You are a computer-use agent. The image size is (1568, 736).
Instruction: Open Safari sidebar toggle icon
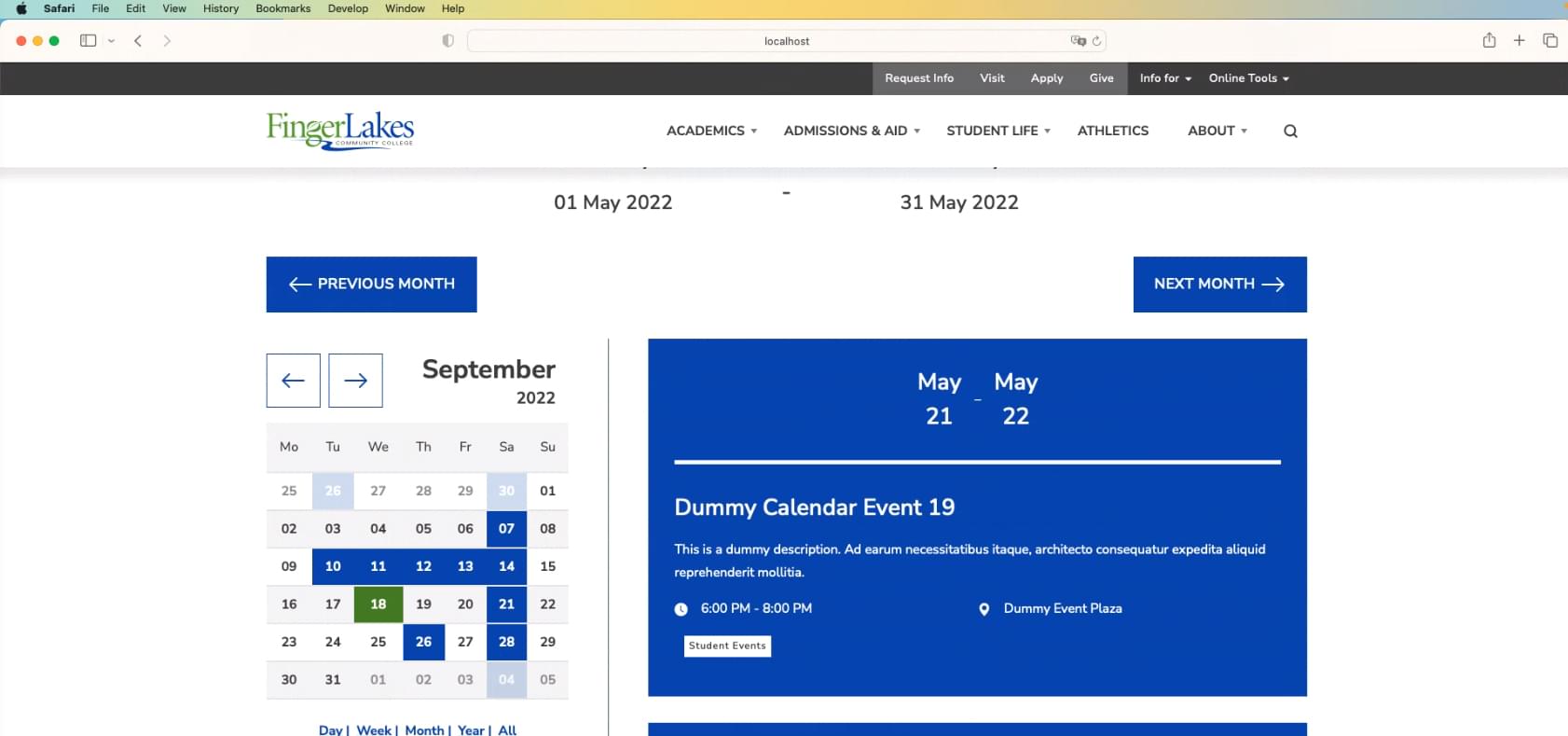[89, 41]
